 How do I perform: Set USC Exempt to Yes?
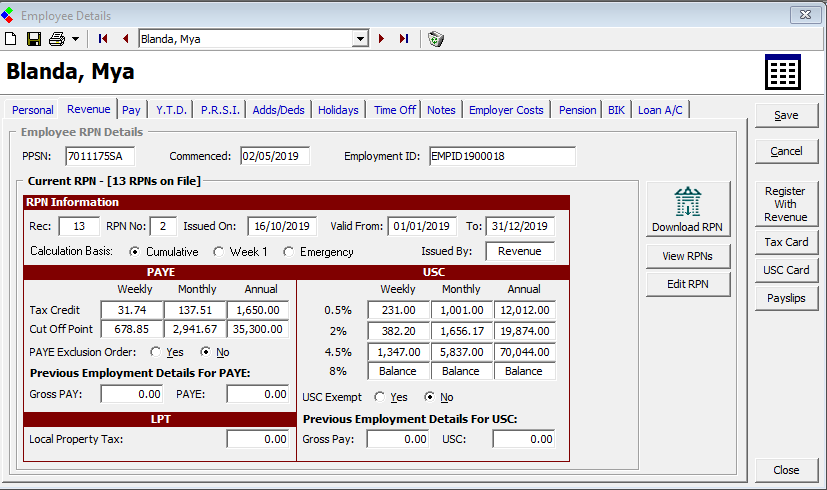tap(378, 397)
